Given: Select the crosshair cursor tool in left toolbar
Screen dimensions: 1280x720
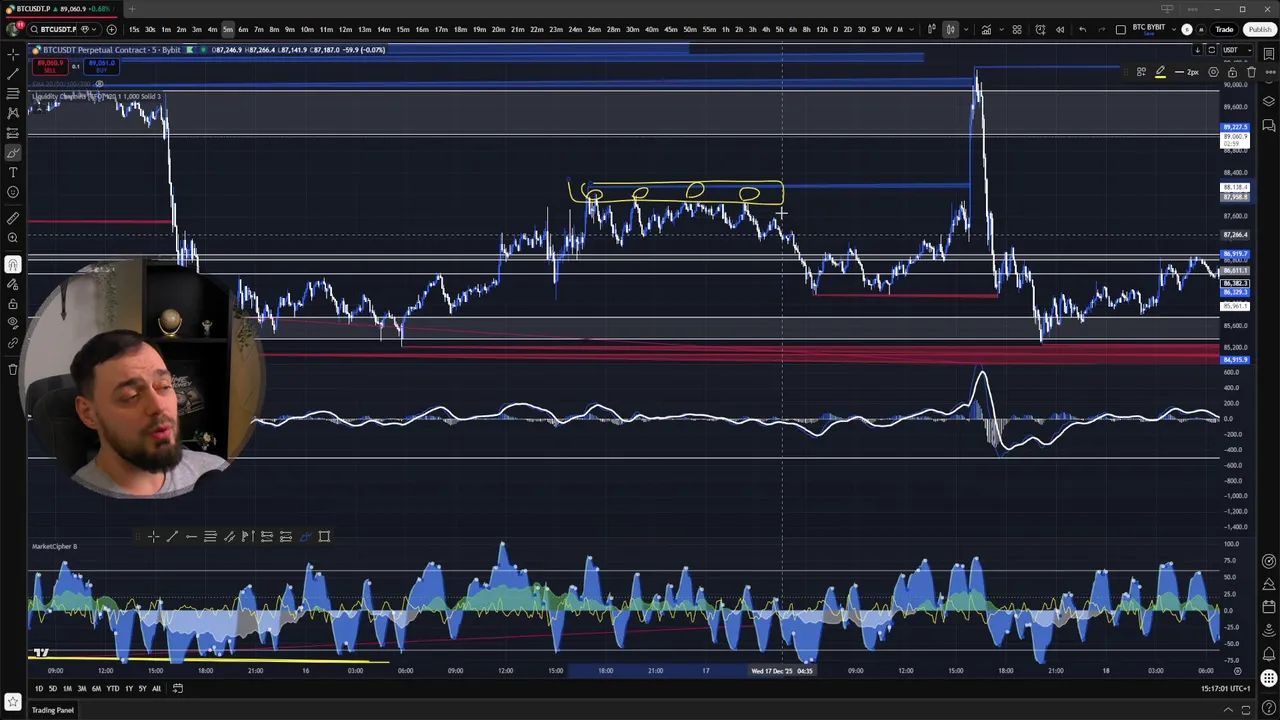Looking at the screenshot, I should pos(13,54).
